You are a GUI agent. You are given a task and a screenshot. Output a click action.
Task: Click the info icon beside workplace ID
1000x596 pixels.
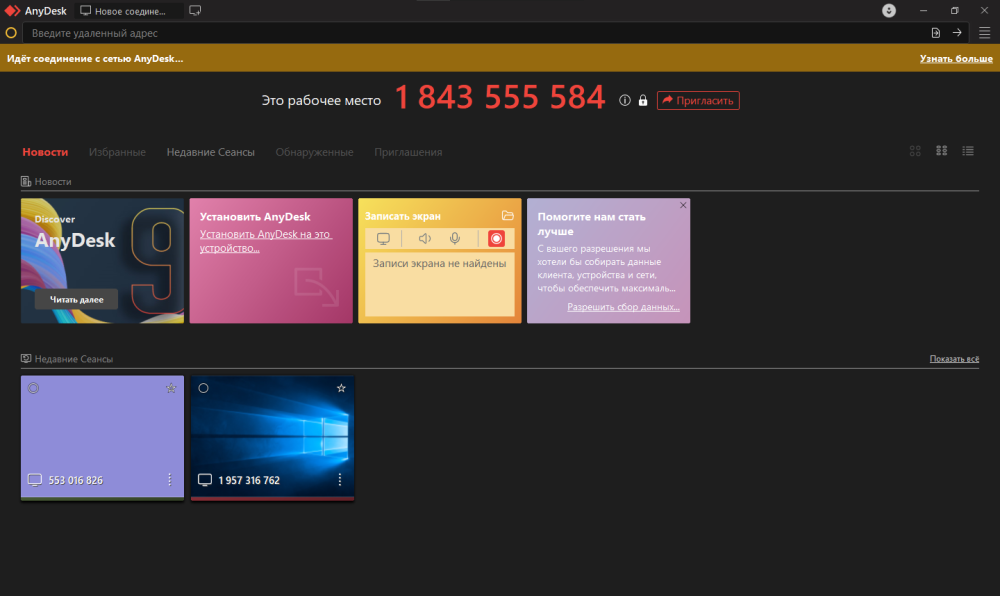point(625,100)
